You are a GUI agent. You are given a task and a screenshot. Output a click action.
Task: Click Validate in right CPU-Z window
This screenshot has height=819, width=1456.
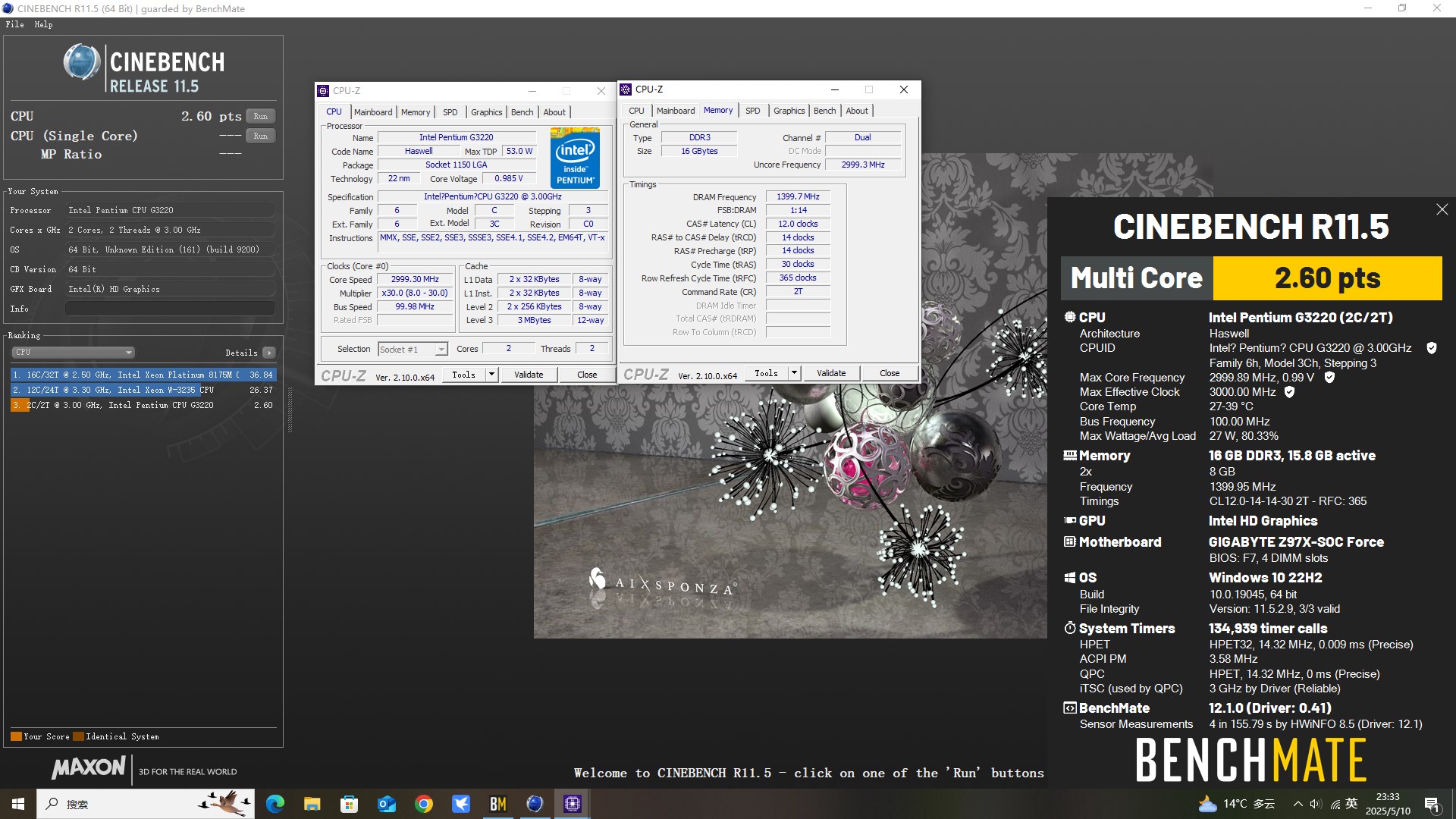pos(831,373)
